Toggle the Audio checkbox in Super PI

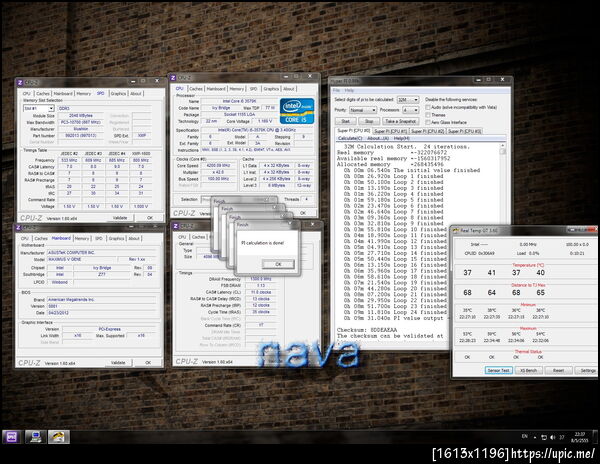[428, 107]
